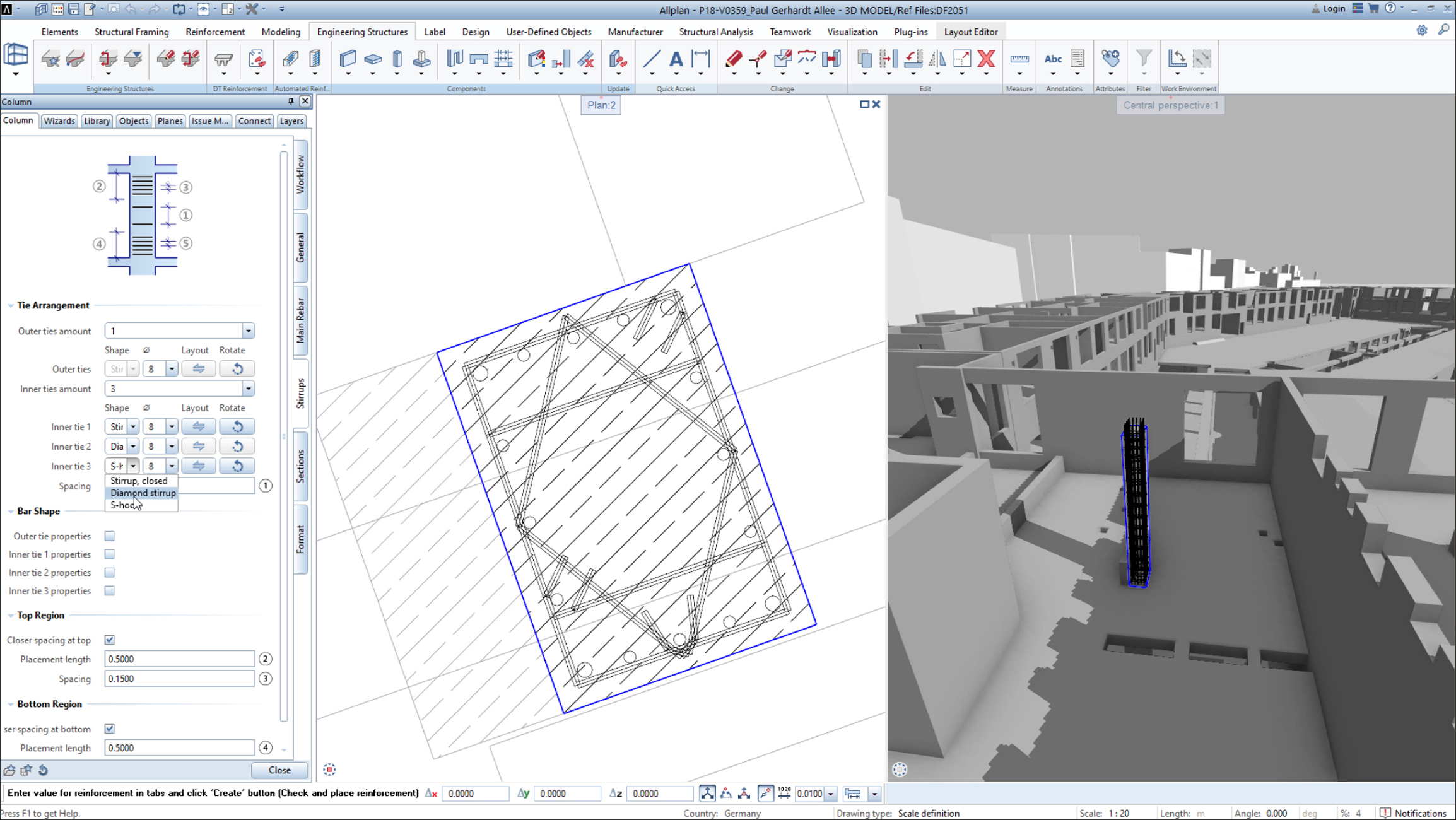Click reset icon at palette bottom

(43, 770)
